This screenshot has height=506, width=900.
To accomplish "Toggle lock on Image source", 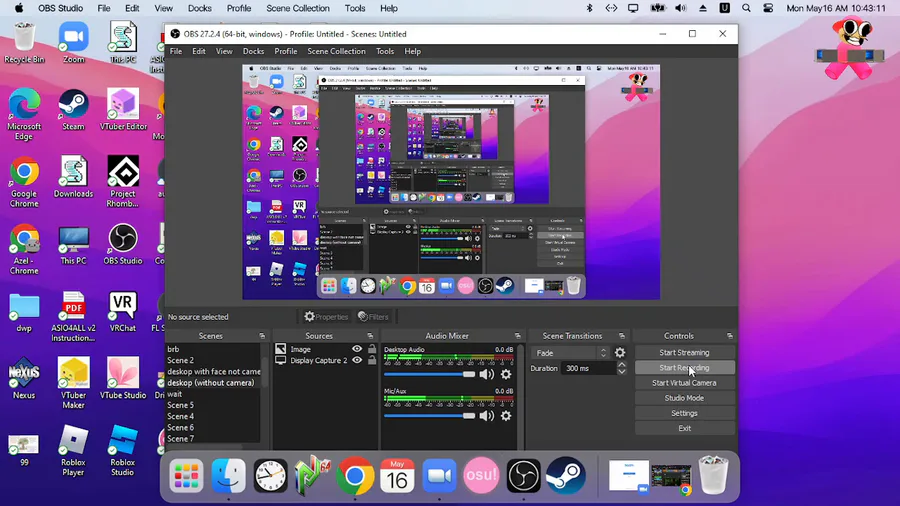I will coord(372,349).
